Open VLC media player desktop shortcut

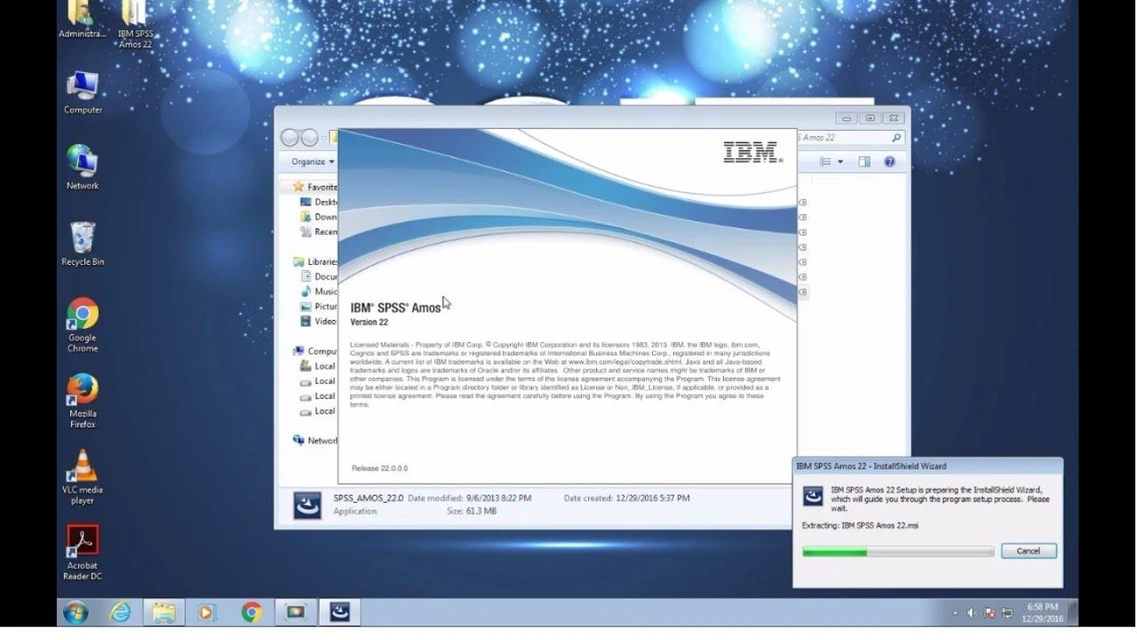click(x=83, y=477)
